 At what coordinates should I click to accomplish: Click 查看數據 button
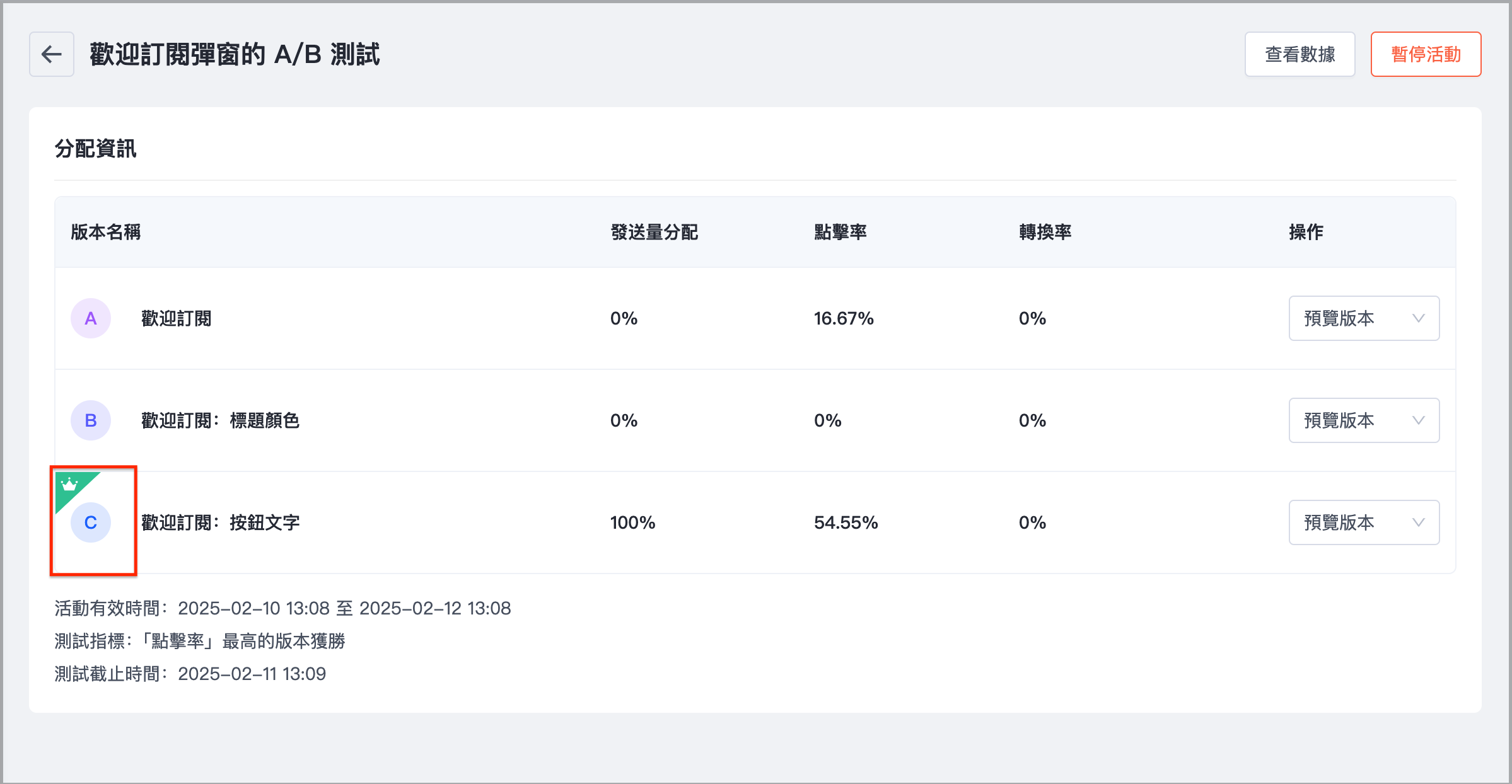tap(1300, 54)
